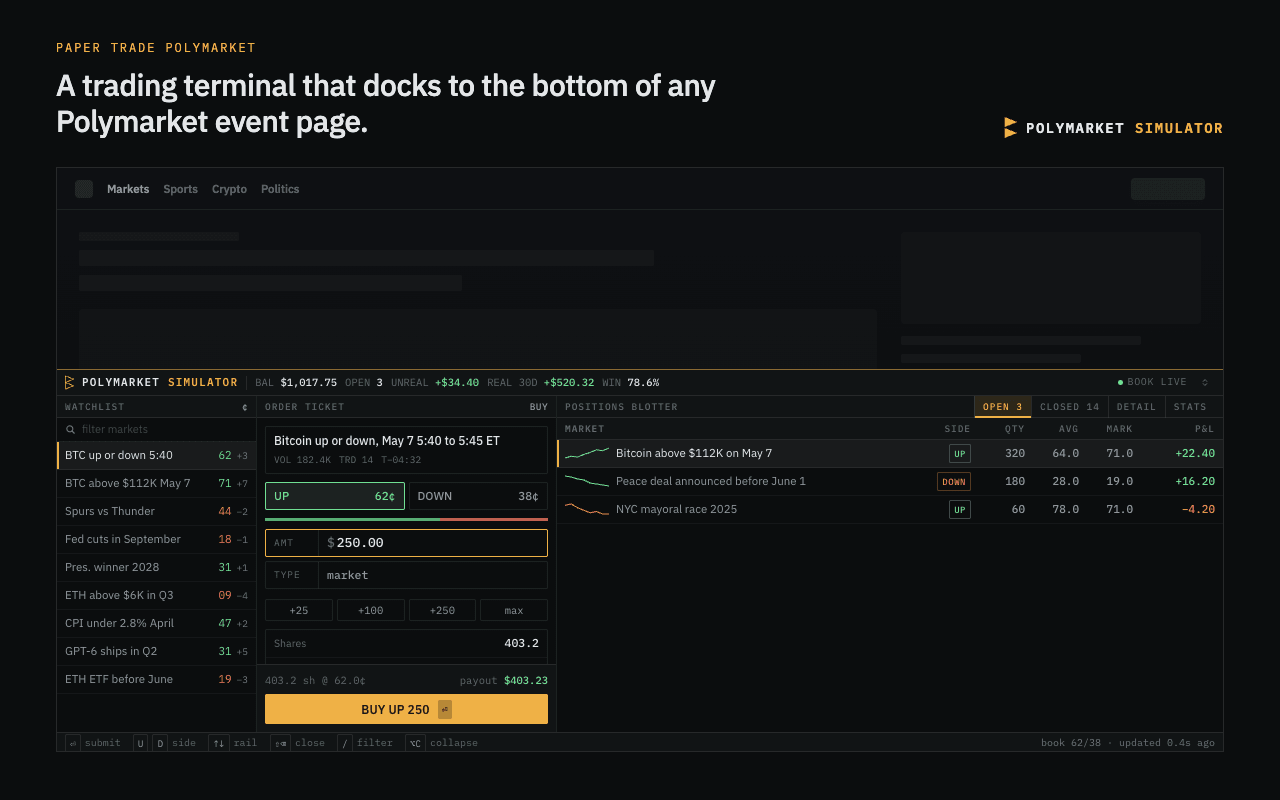Click the sparkline for Bitcoin above $112K

pos(587,453)
